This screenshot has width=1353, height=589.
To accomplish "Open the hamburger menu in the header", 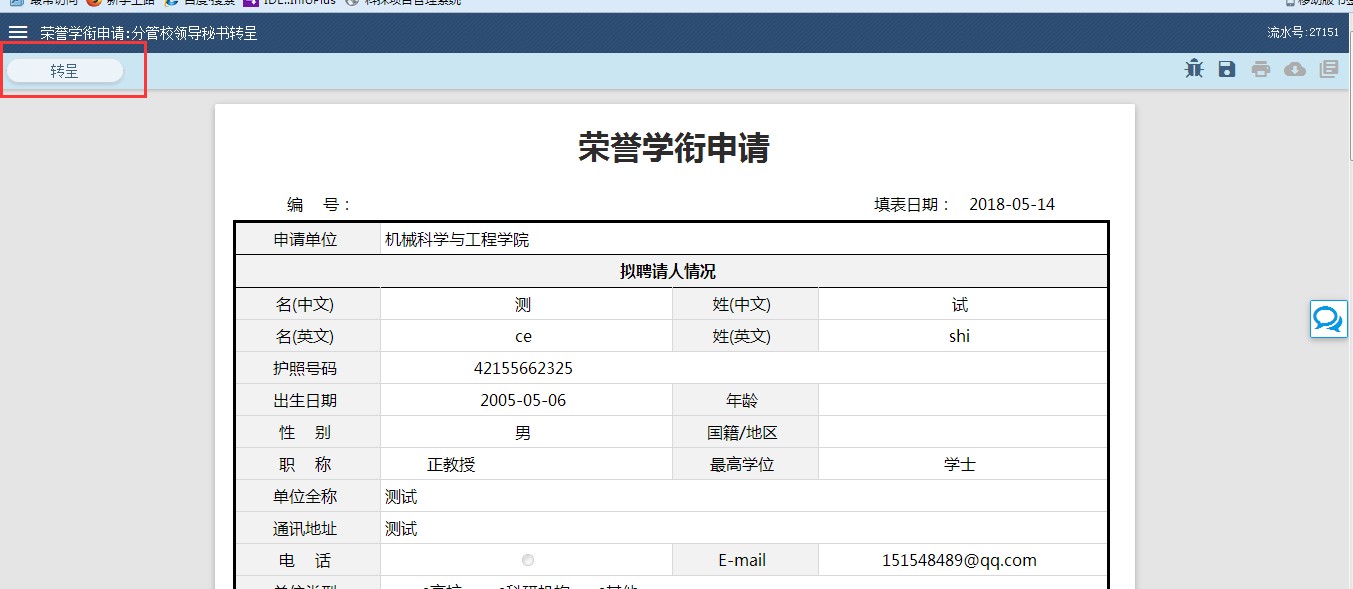I will 18,33.
